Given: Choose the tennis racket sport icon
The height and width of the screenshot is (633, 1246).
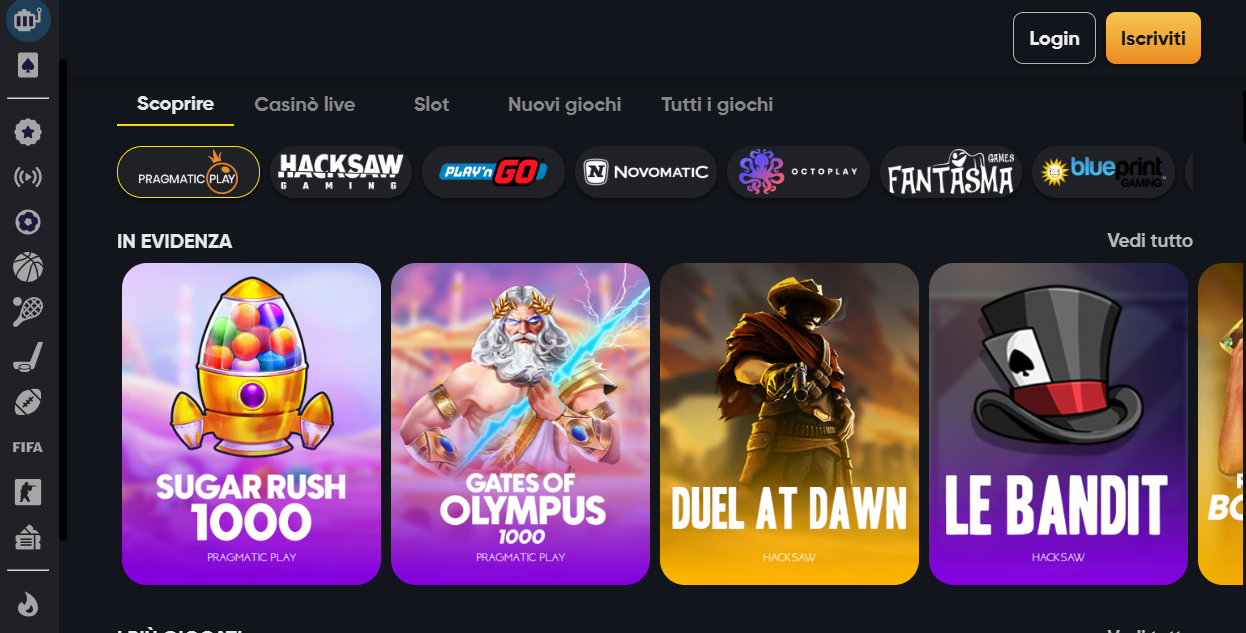Looking at the screenshot, I should click(x=28, y=312).
